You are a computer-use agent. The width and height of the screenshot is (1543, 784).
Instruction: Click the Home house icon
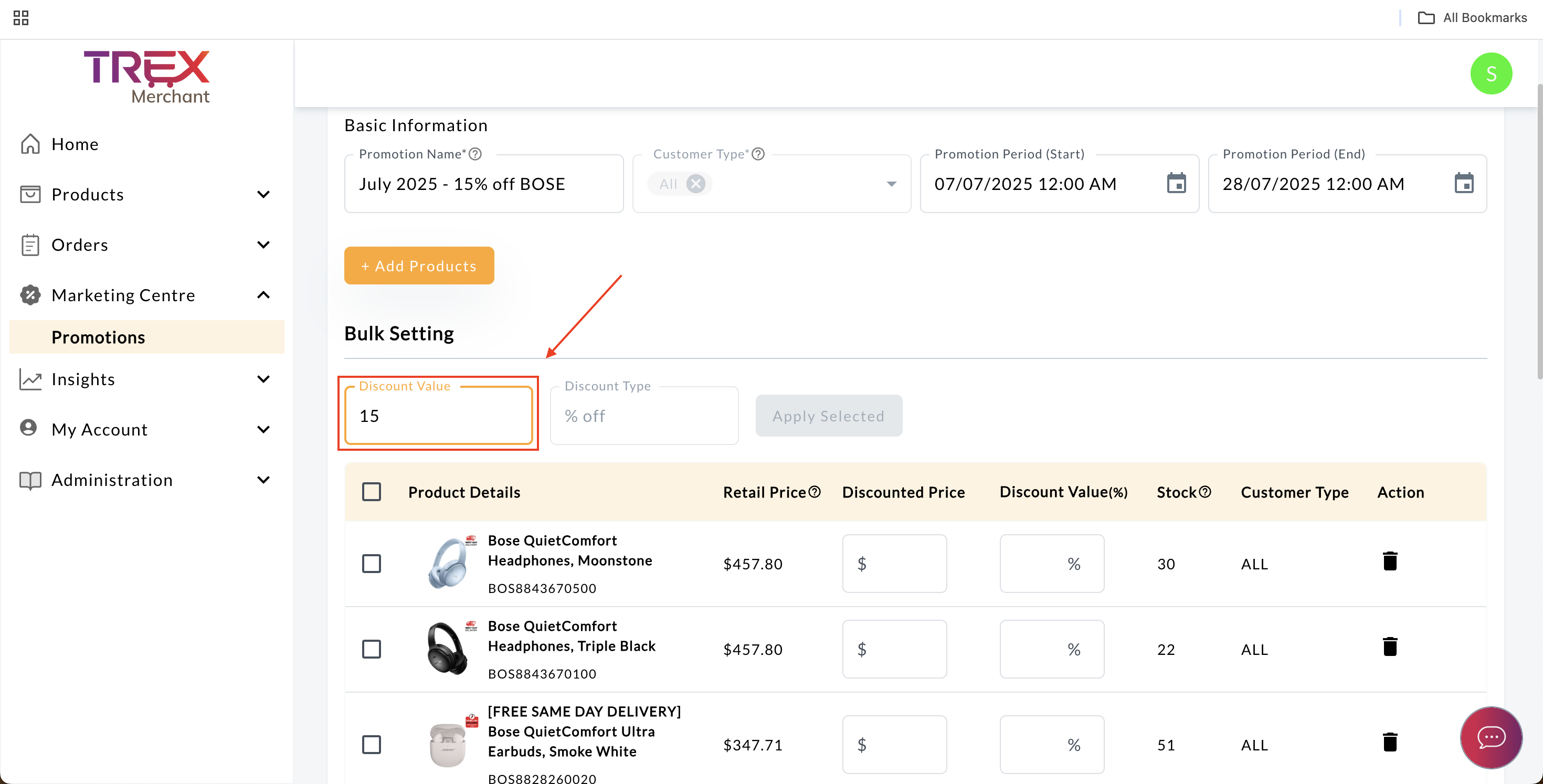pyautogui.click(x=30, y=144)
